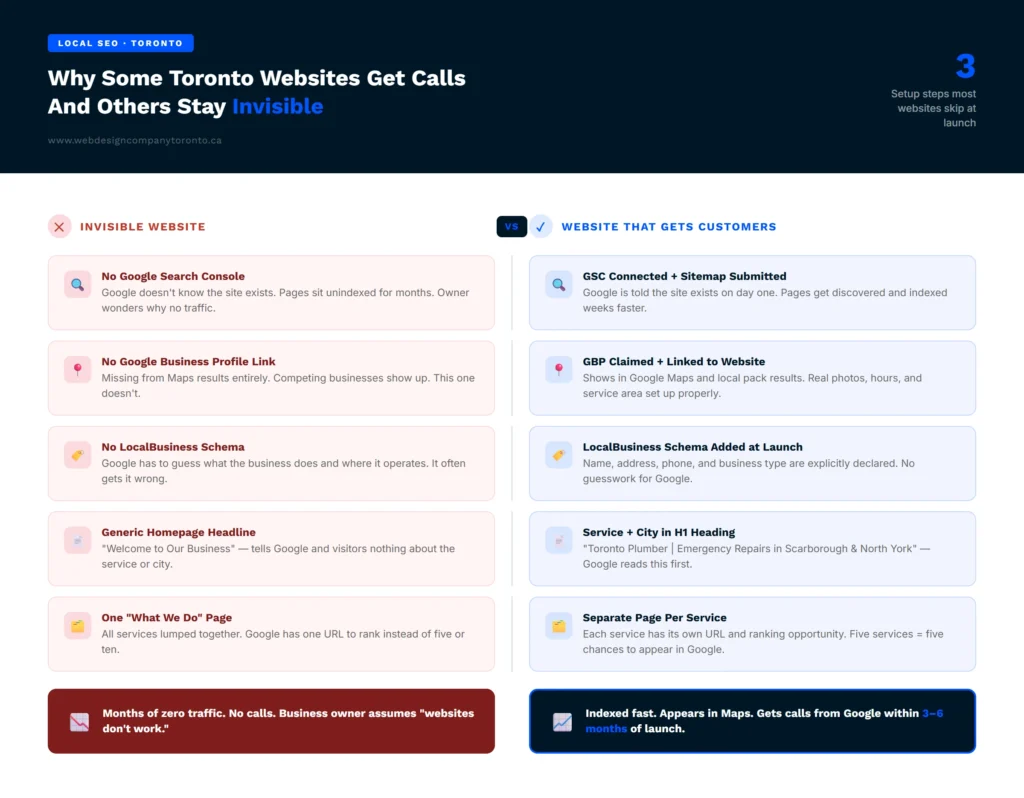Click the "No Google Search Console" title
Image resolution: width=1024 pixels, height=798 pixels.
[173, 276]
